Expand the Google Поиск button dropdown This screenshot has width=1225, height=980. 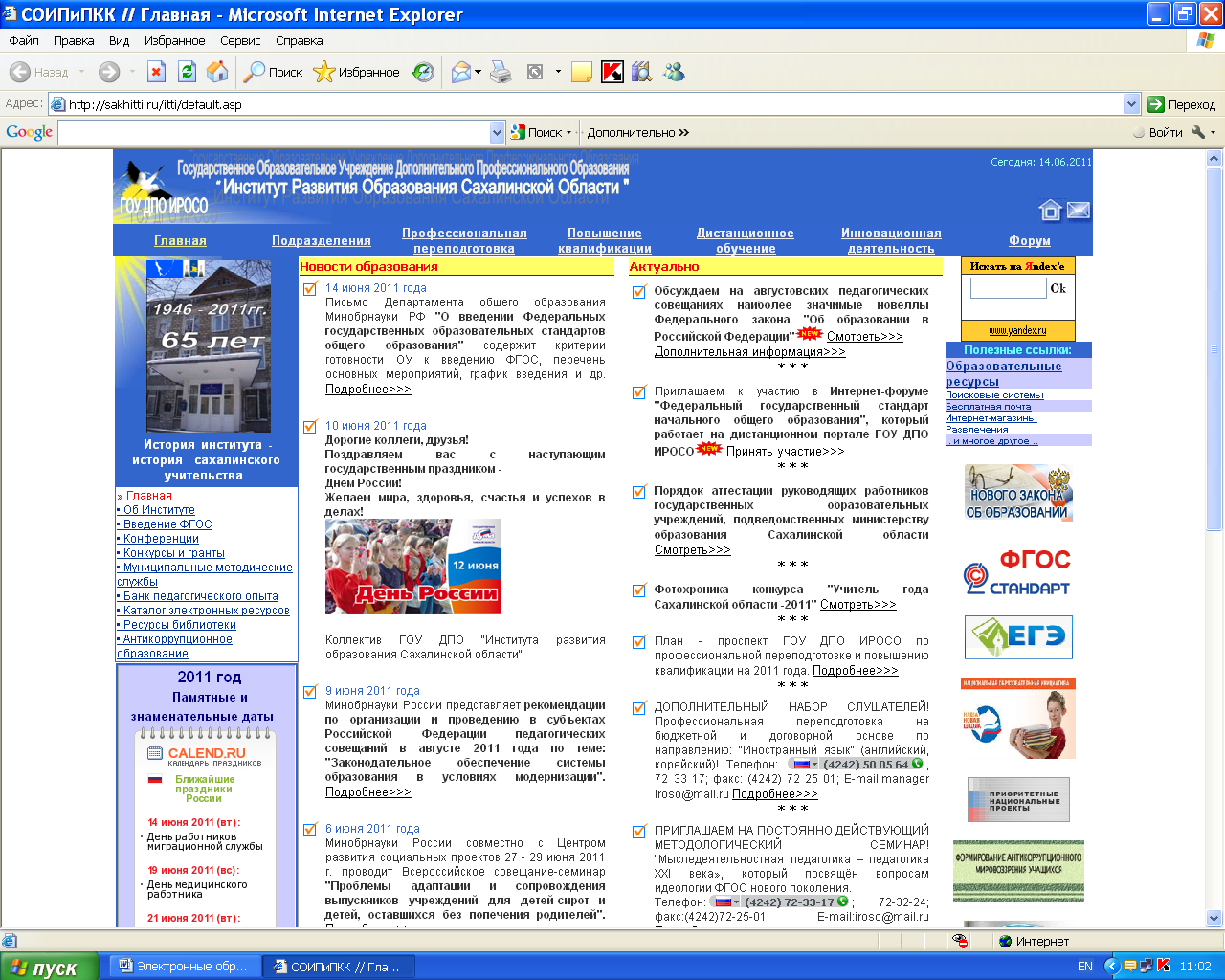pos(568,133)
